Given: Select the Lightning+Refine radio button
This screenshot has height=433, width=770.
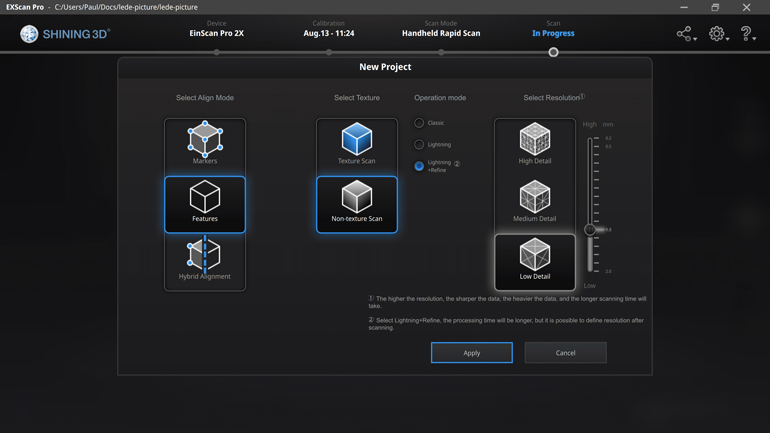Looking at the screenshot, I should [419, 166].
